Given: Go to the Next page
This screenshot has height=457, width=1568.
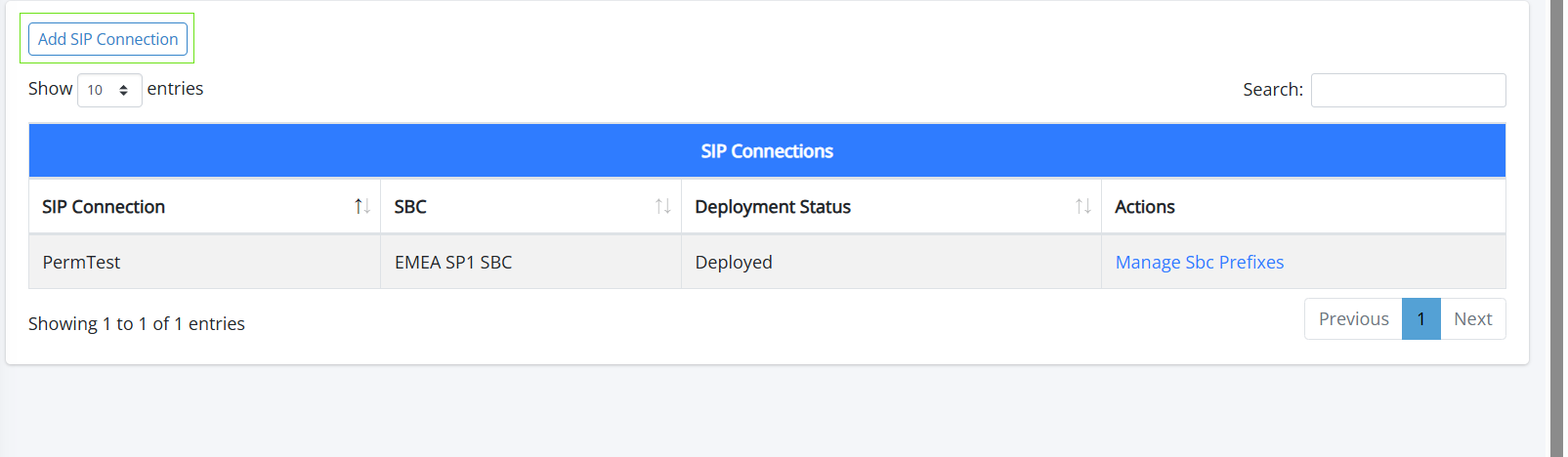Looking at the screenshot, I should tap(1472, 319).
